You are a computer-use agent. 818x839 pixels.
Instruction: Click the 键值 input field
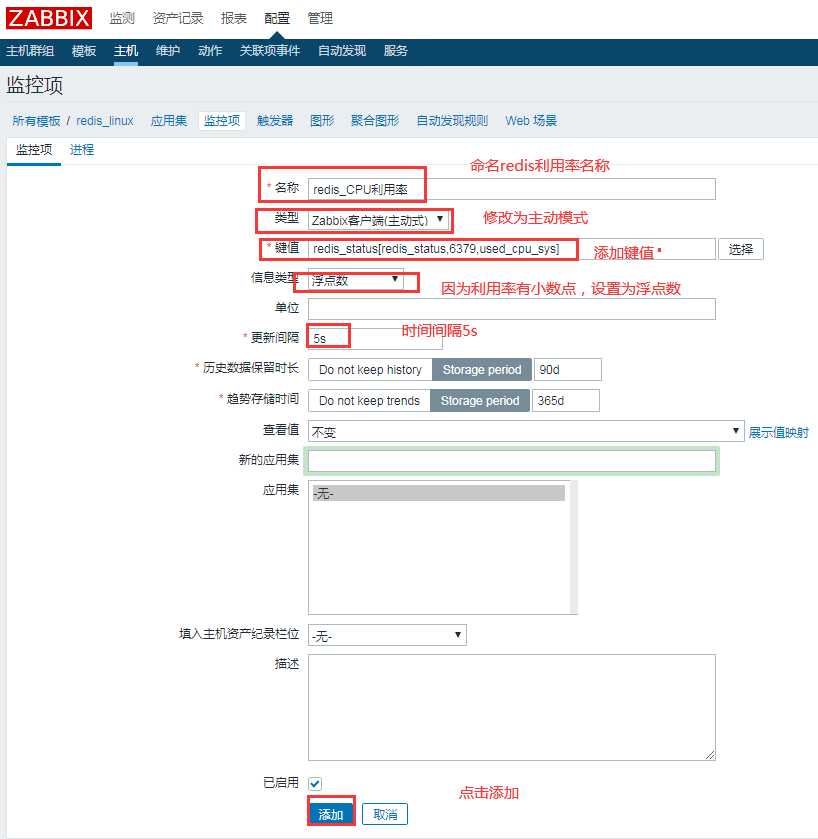tap(511, 249)
